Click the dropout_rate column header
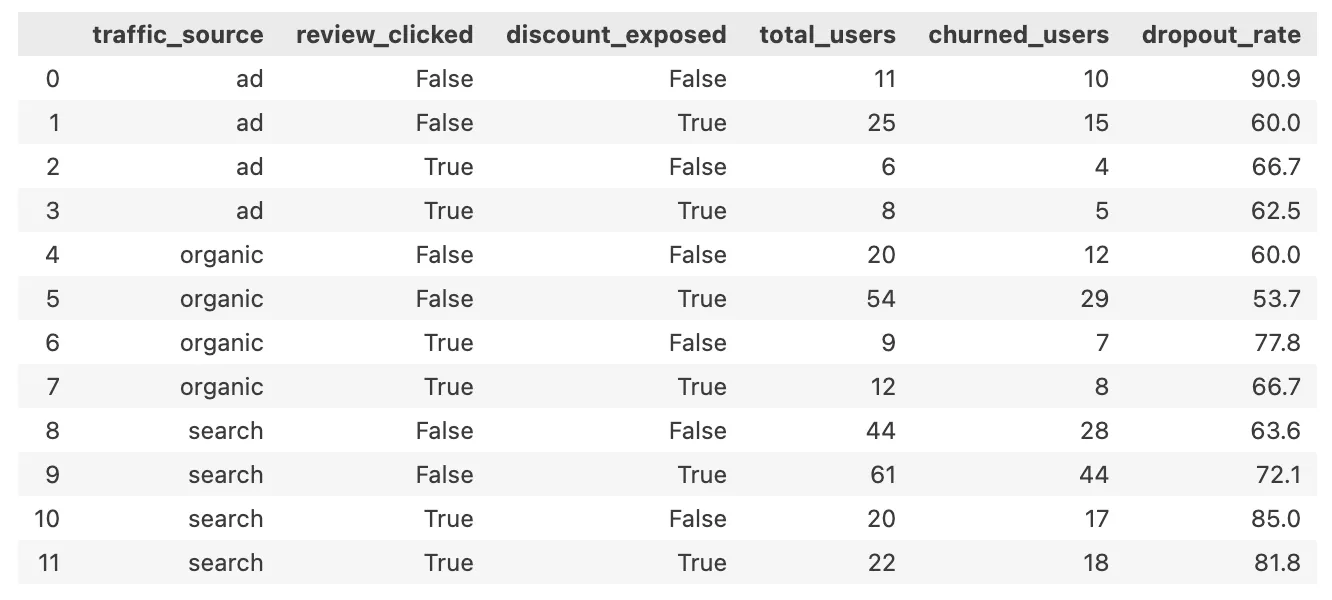Screen dimensions: 1332x600 1221,35
